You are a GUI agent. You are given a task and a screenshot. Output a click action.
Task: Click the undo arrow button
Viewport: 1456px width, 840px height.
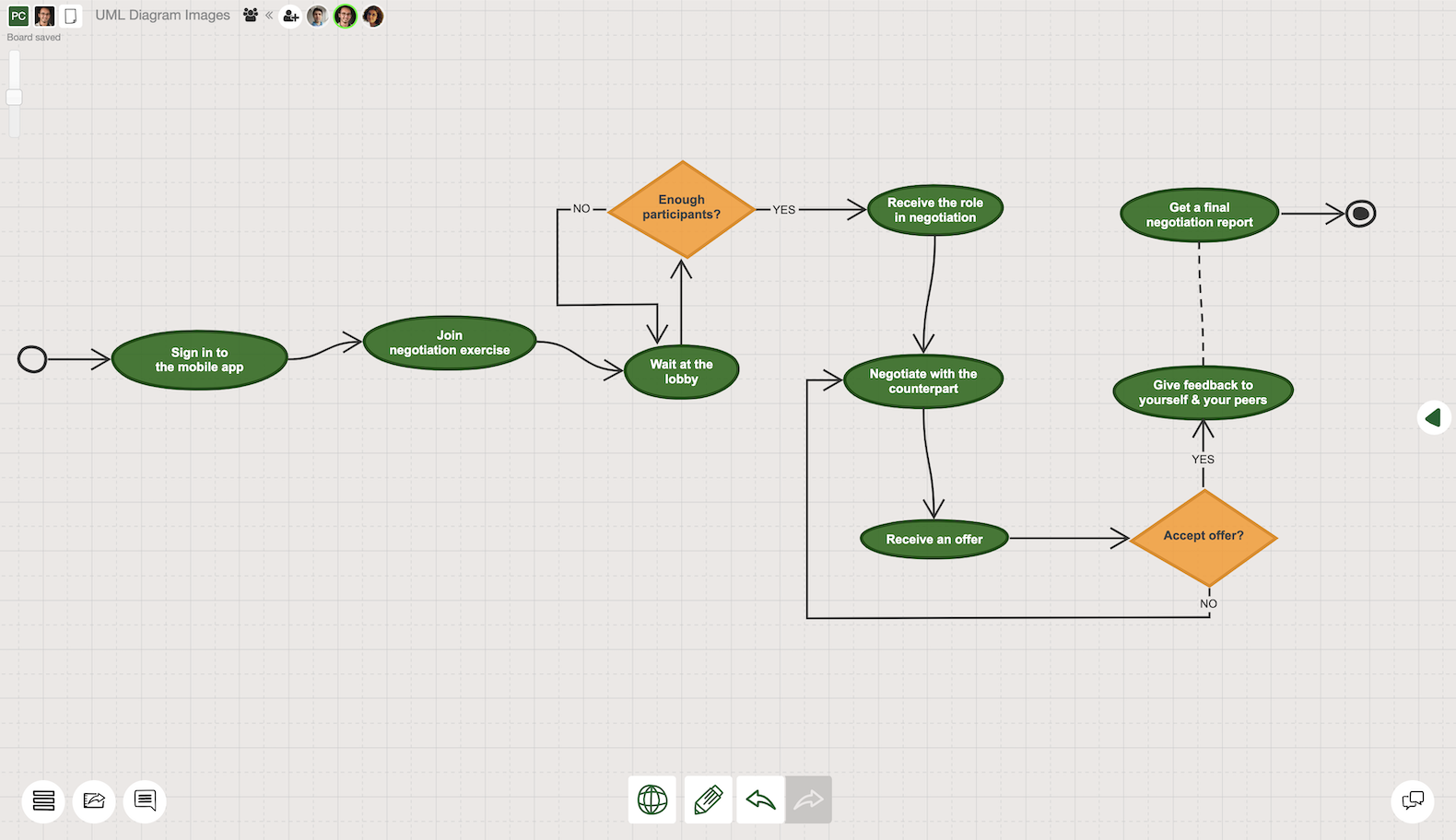(760, 799)
